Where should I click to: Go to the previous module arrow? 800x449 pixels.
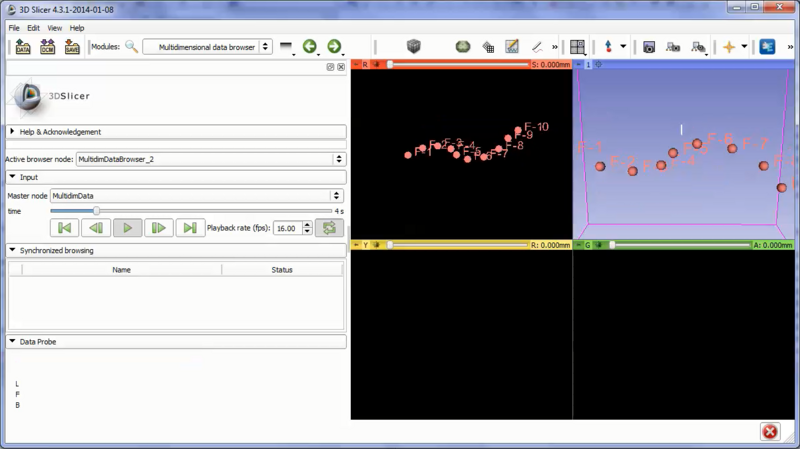(310, 46)
